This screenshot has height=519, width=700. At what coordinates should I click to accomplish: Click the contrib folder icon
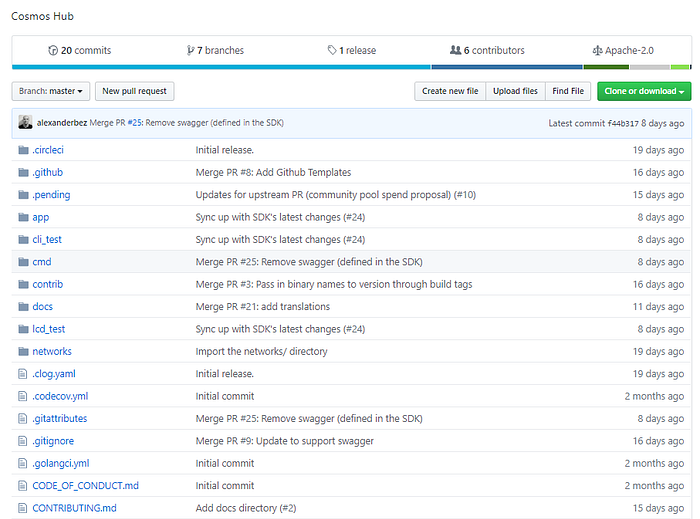point(23,284)
